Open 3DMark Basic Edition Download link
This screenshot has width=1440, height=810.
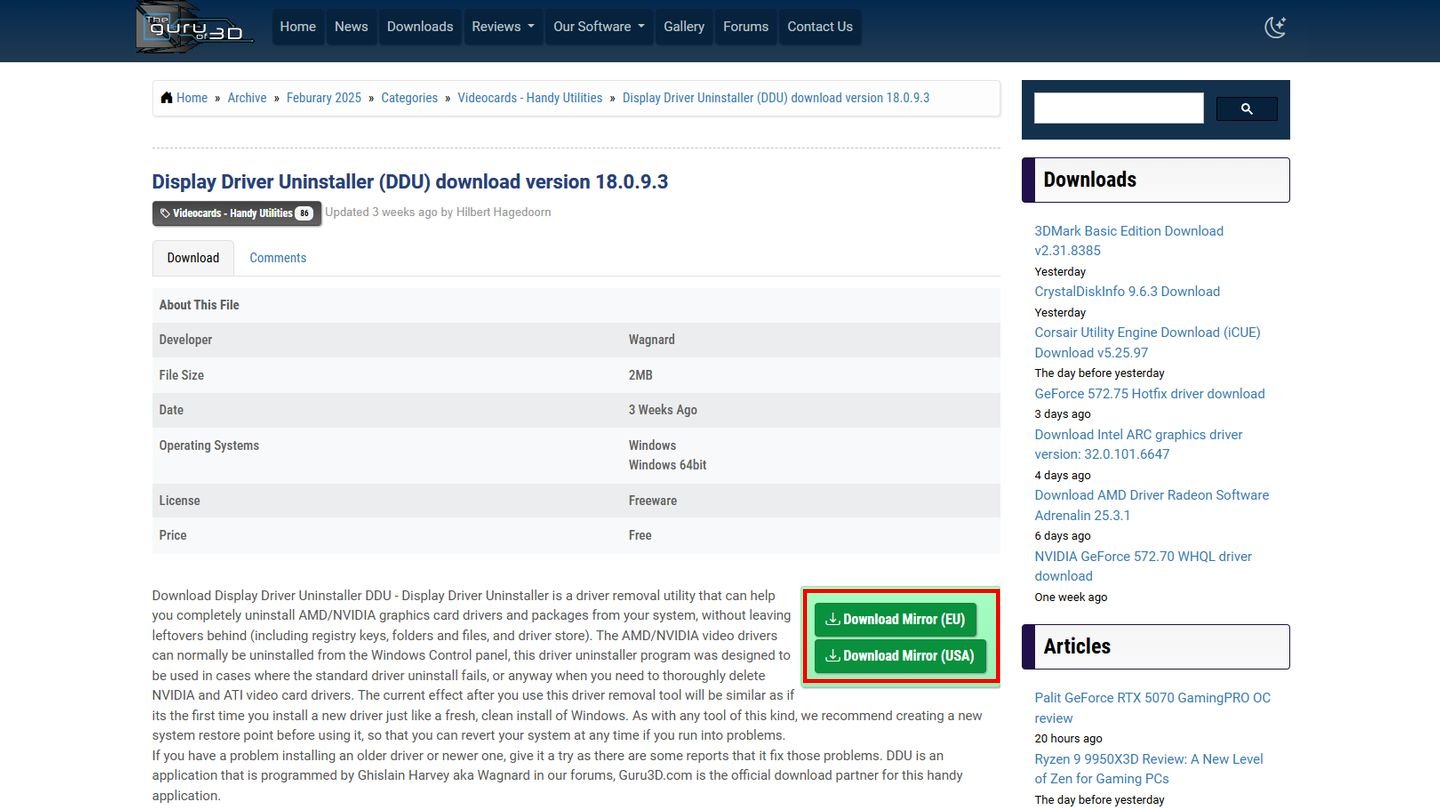click(x=1129, y=241)
